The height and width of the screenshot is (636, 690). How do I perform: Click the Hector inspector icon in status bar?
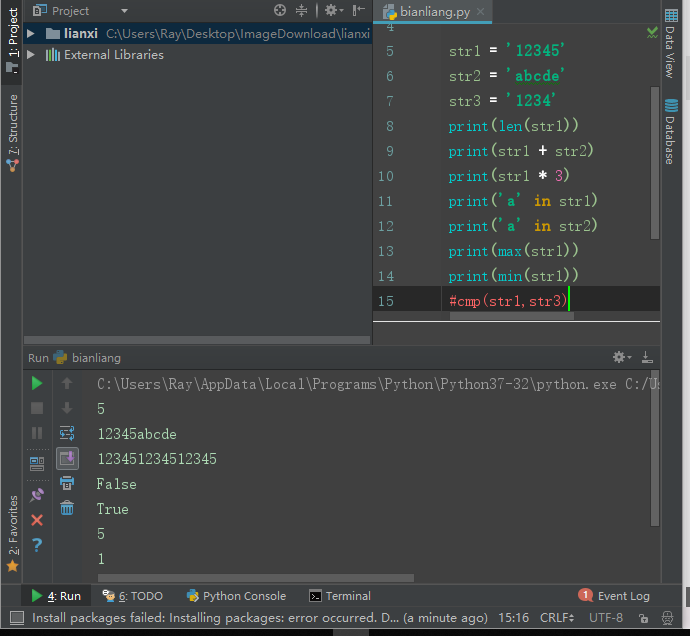pyautogui.click(x=668, y=618)
